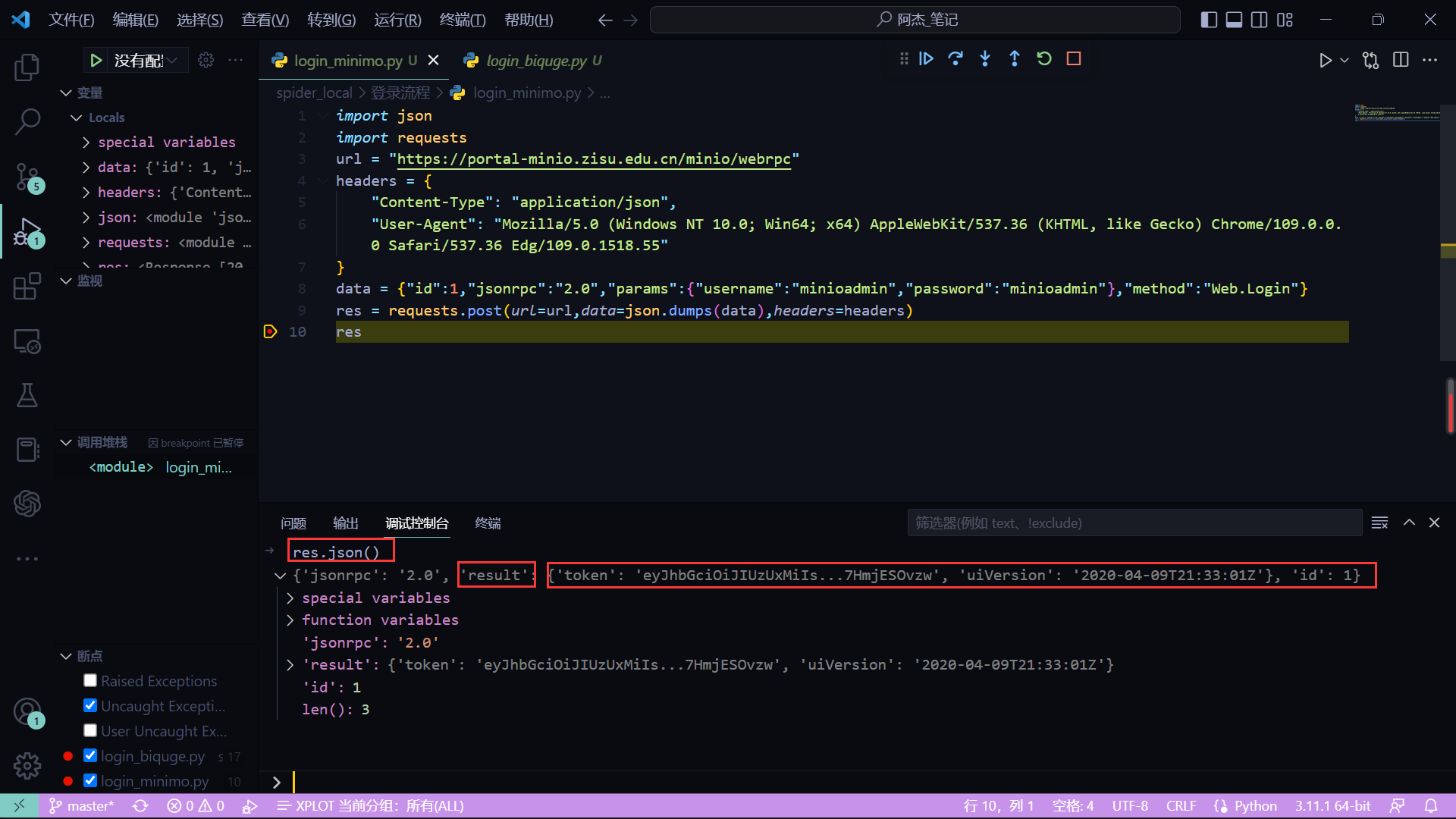Open notifications bell in status bar
The width and height of the screenshot is (1456, 819).
(1431, 806)
